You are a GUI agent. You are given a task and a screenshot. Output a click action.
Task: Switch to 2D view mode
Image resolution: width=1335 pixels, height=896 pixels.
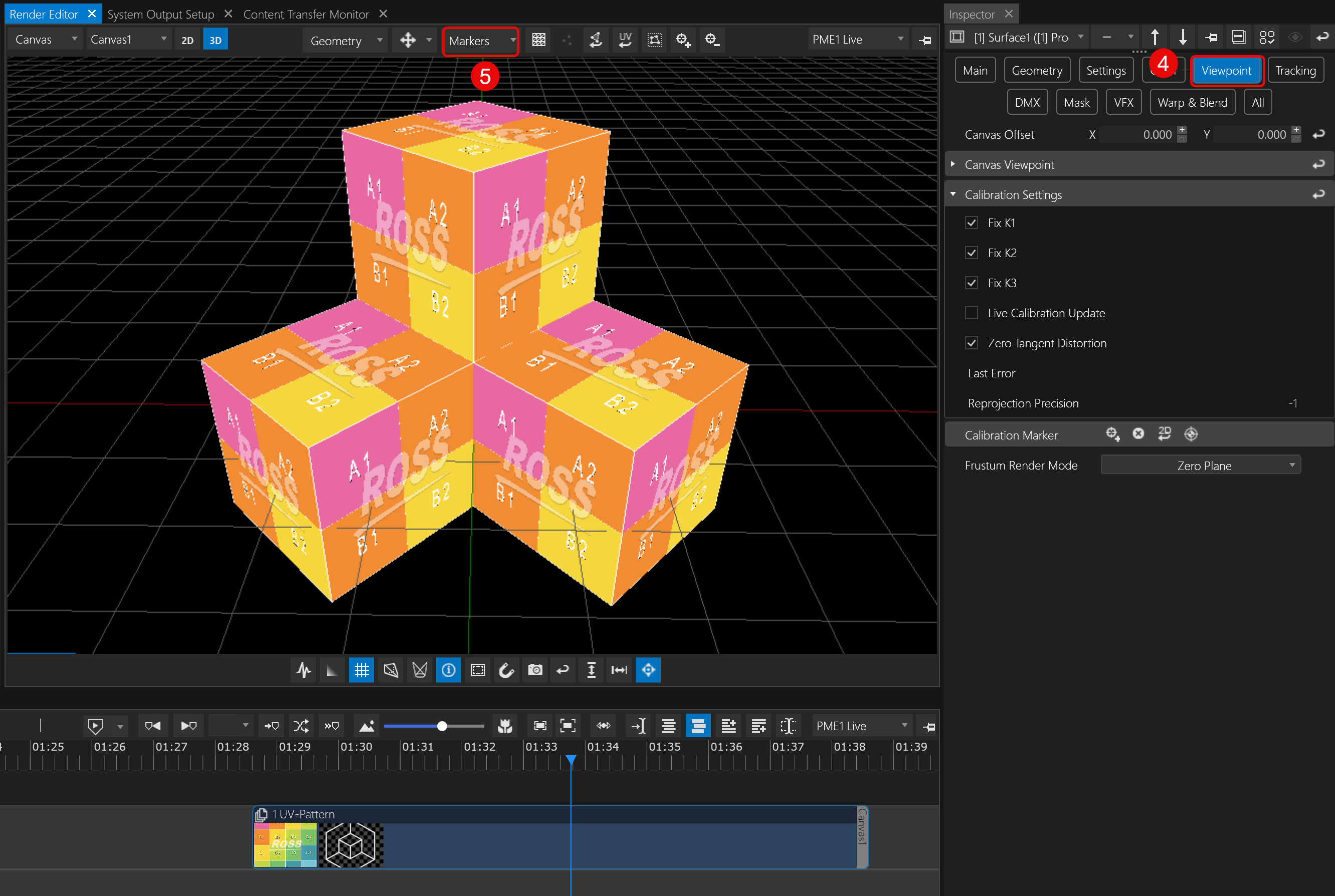(187, 40)
